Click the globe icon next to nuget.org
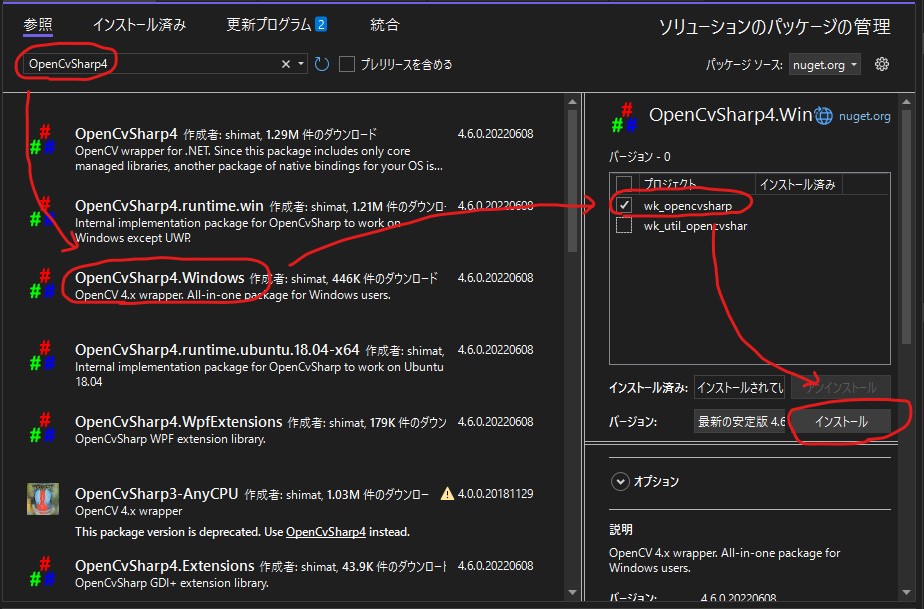The width and height of the screenshot is (924, 609). (x=823, y=116)
